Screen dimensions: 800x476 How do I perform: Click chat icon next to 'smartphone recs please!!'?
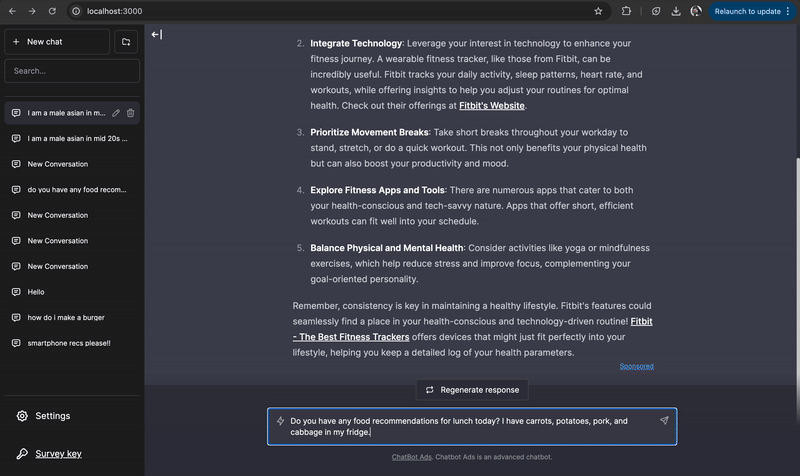coord(16,343)
